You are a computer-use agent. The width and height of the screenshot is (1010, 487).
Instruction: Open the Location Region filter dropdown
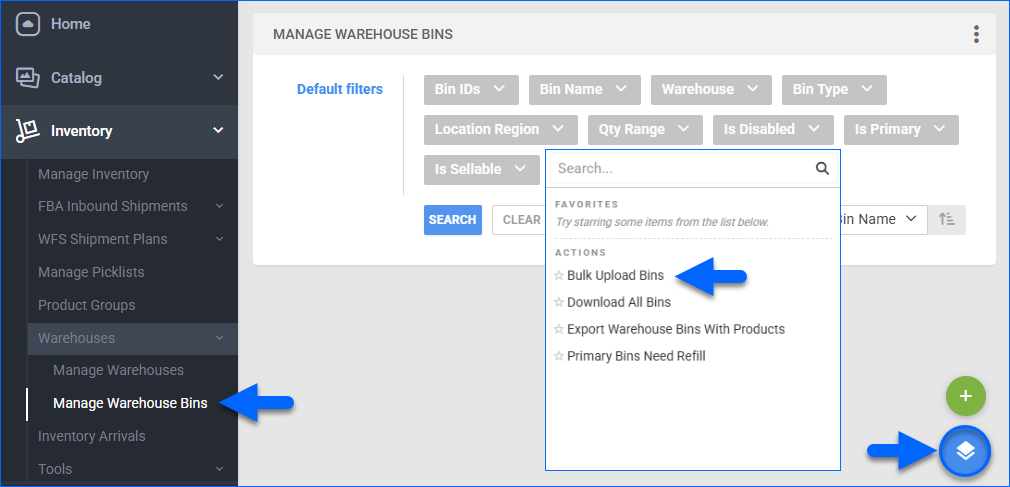tap(500, 129)
